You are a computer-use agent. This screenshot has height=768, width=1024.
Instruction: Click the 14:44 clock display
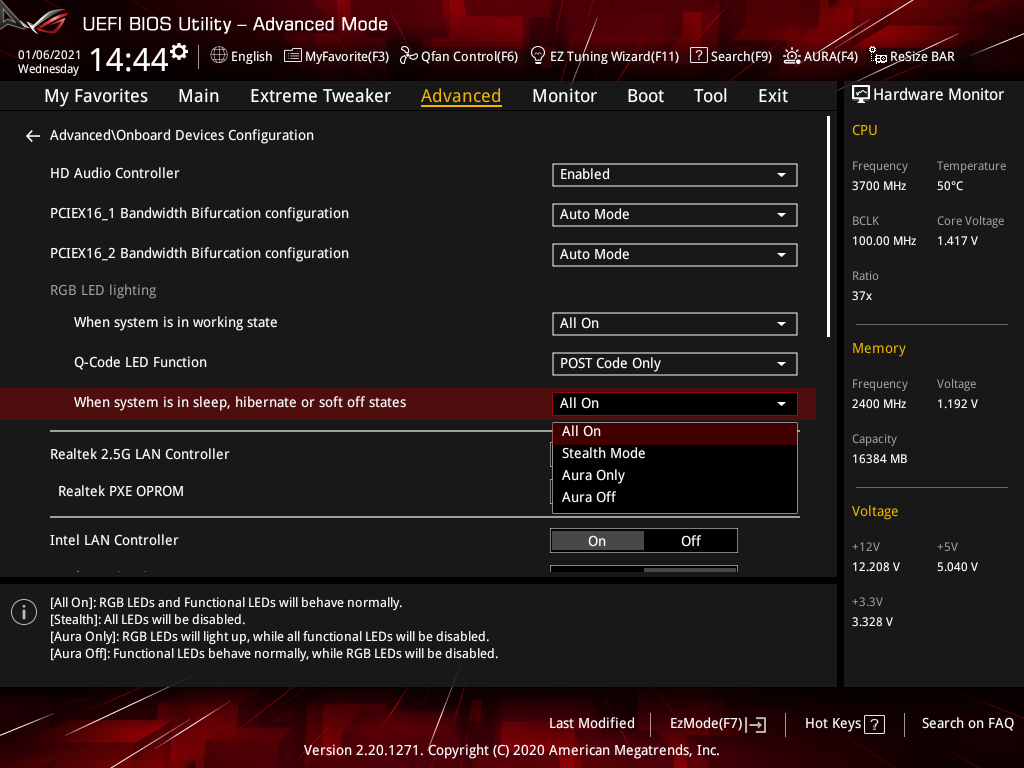(129, 60)
